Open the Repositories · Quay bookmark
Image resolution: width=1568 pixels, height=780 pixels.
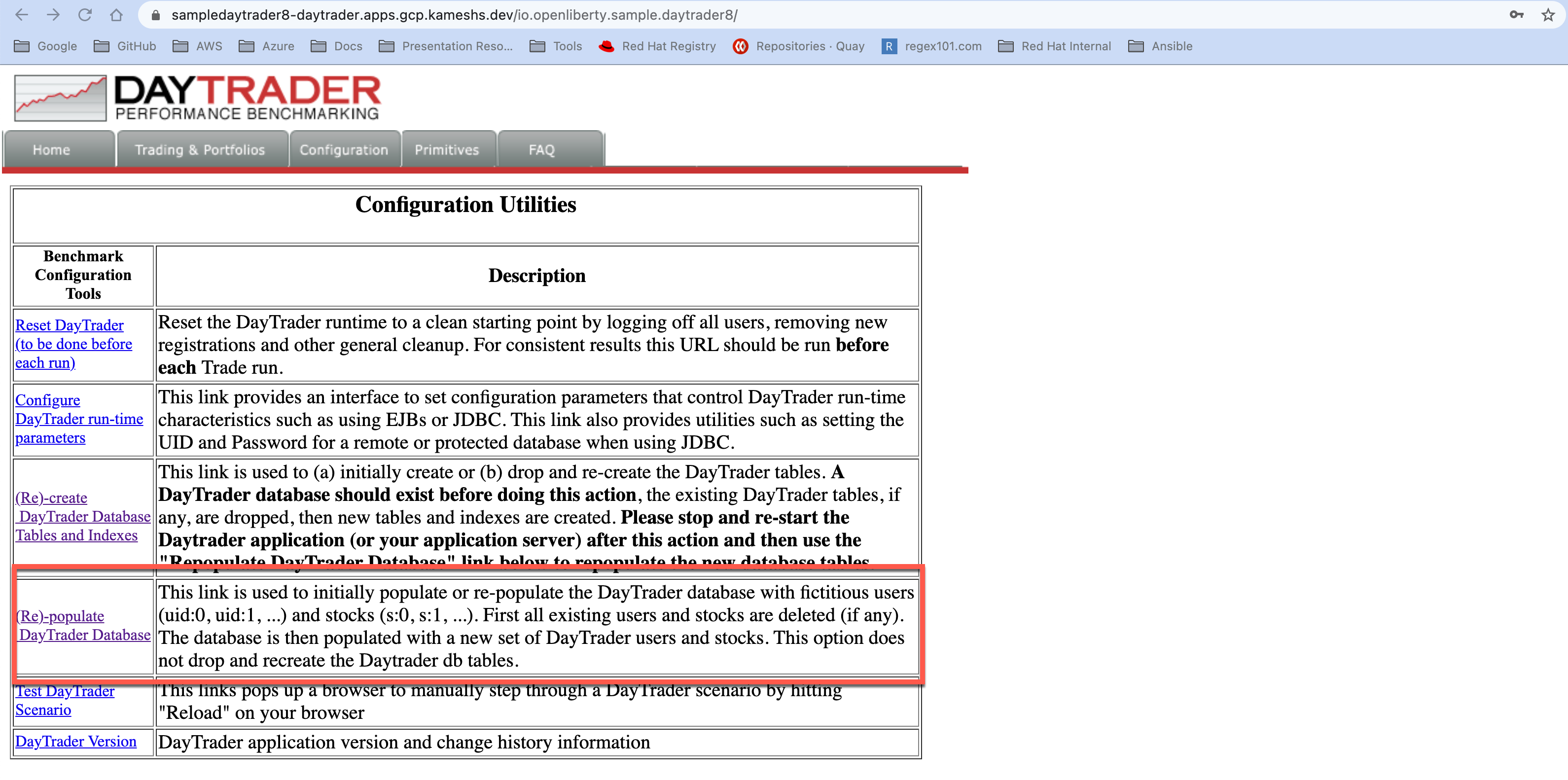[x=799, y=46]
